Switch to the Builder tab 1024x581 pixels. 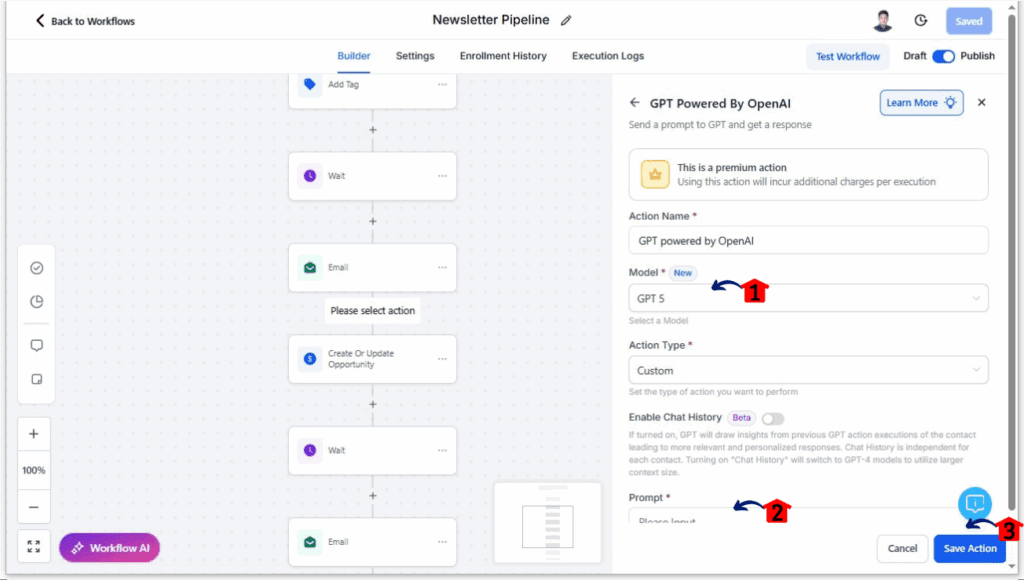pos(354,56)
